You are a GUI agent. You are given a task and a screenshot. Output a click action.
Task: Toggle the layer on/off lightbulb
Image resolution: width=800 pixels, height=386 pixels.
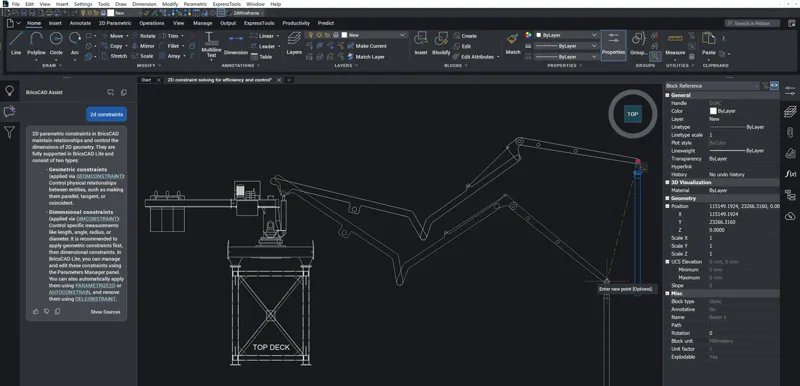tap(311, 35)
